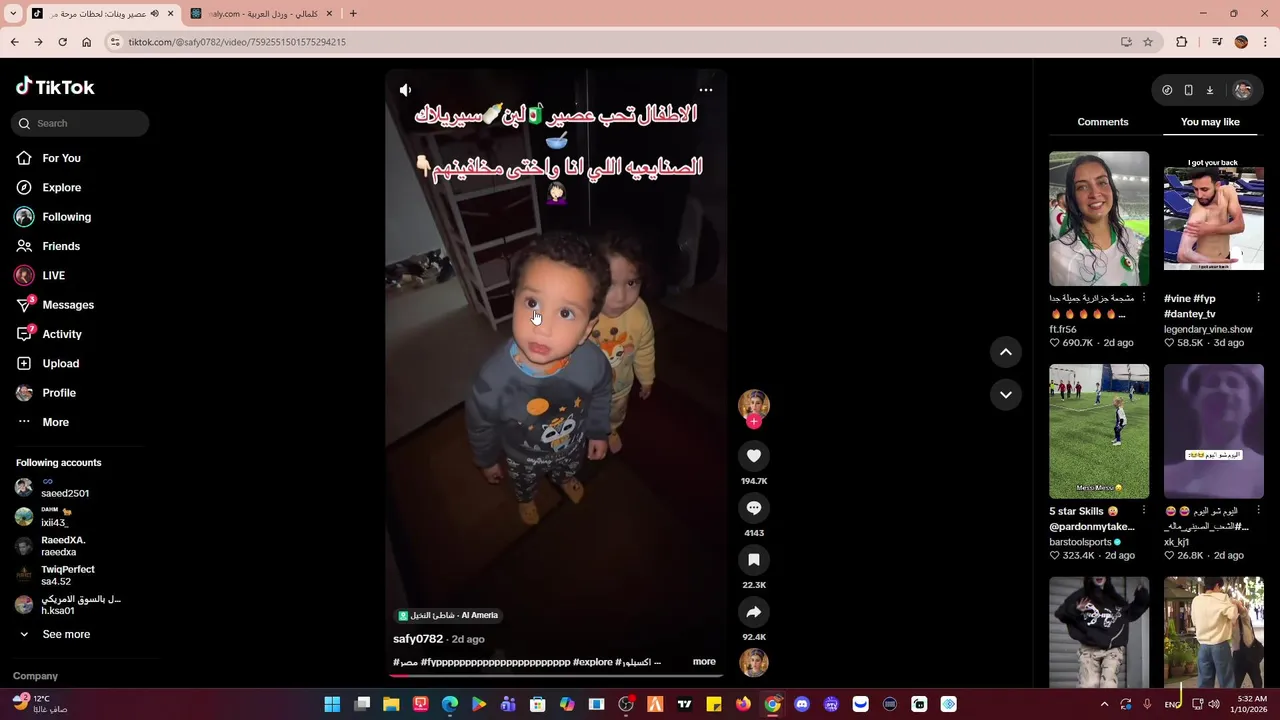Open the safy0782 username link

[x=418, y=639]
